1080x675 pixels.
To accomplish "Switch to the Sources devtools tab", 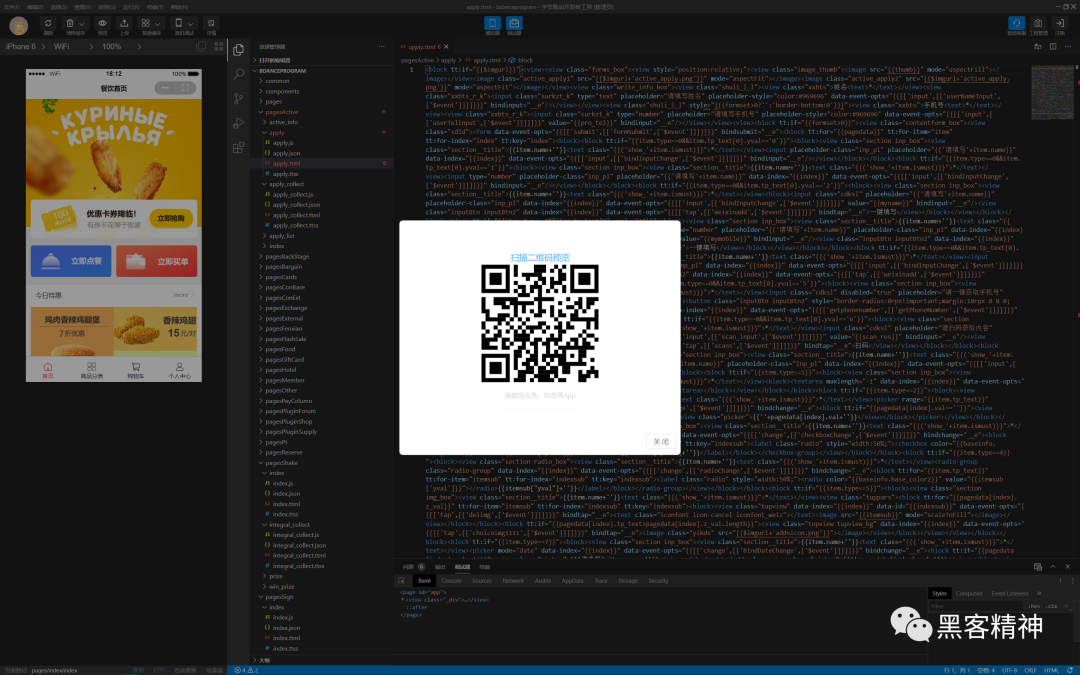I will pyautogui.click(x=481, y=581).
